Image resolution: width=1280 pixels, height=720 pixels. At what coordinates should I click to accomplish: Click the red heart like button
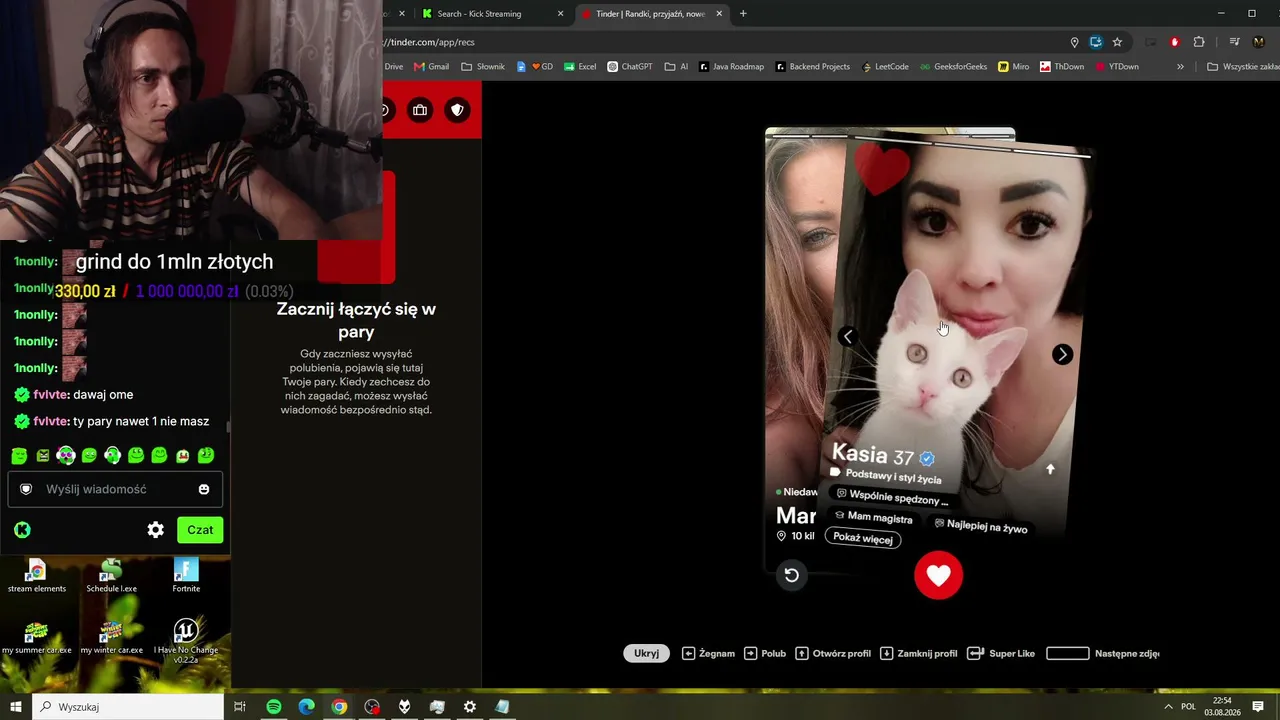pyautogui.click(x=938, y=575)
